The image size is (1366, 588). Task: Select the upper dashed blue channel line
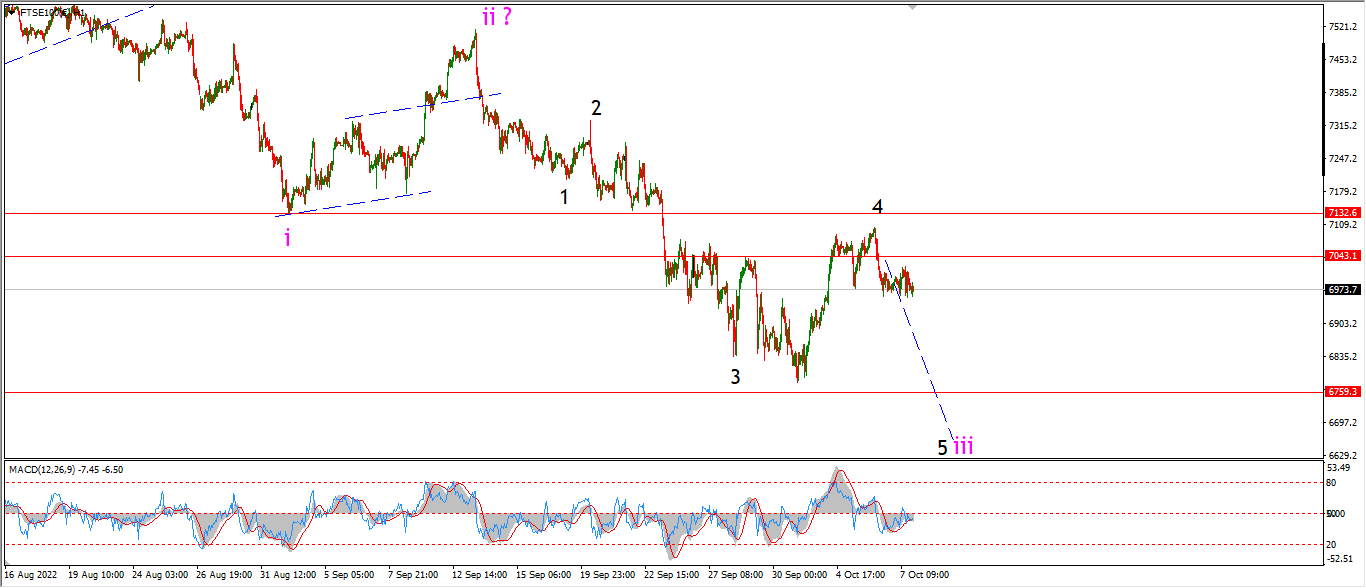point(423,105)
